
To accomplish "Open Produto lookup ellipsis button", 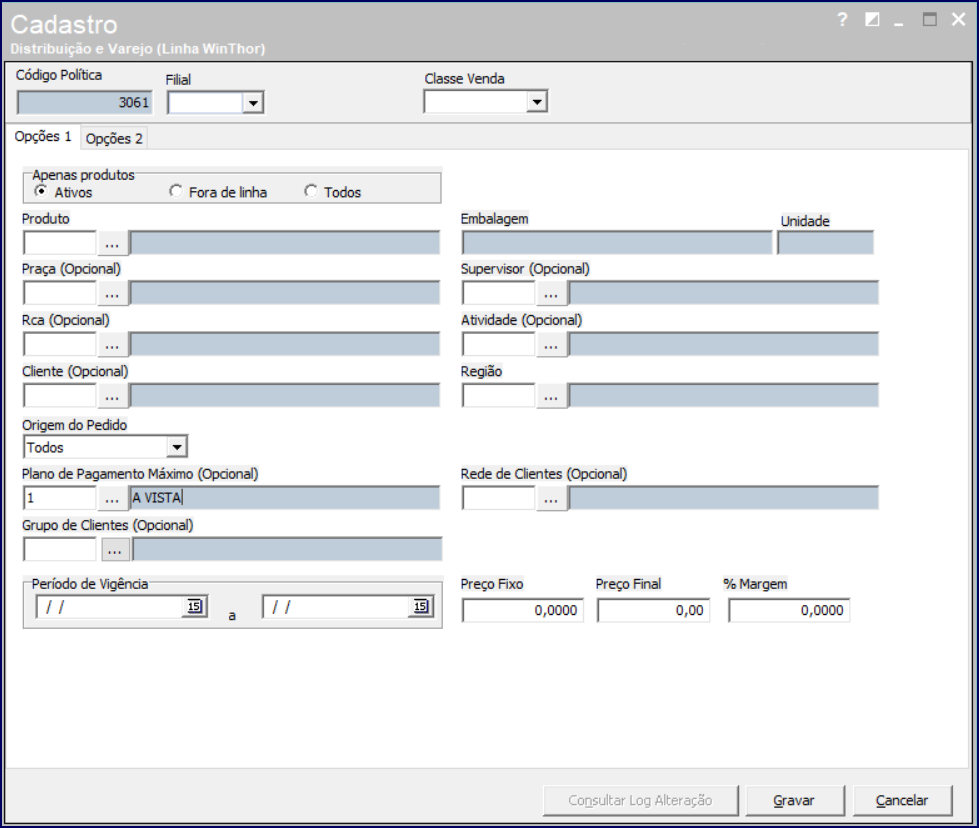I will point(112,243).
